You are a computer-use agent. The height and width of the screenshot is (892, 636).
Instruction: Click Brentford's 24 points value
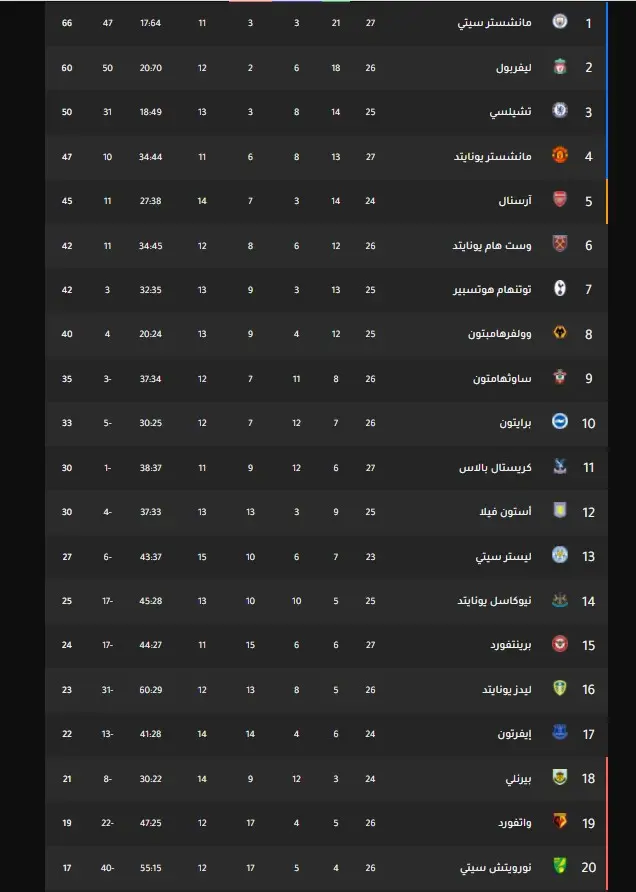pos(67,645)
